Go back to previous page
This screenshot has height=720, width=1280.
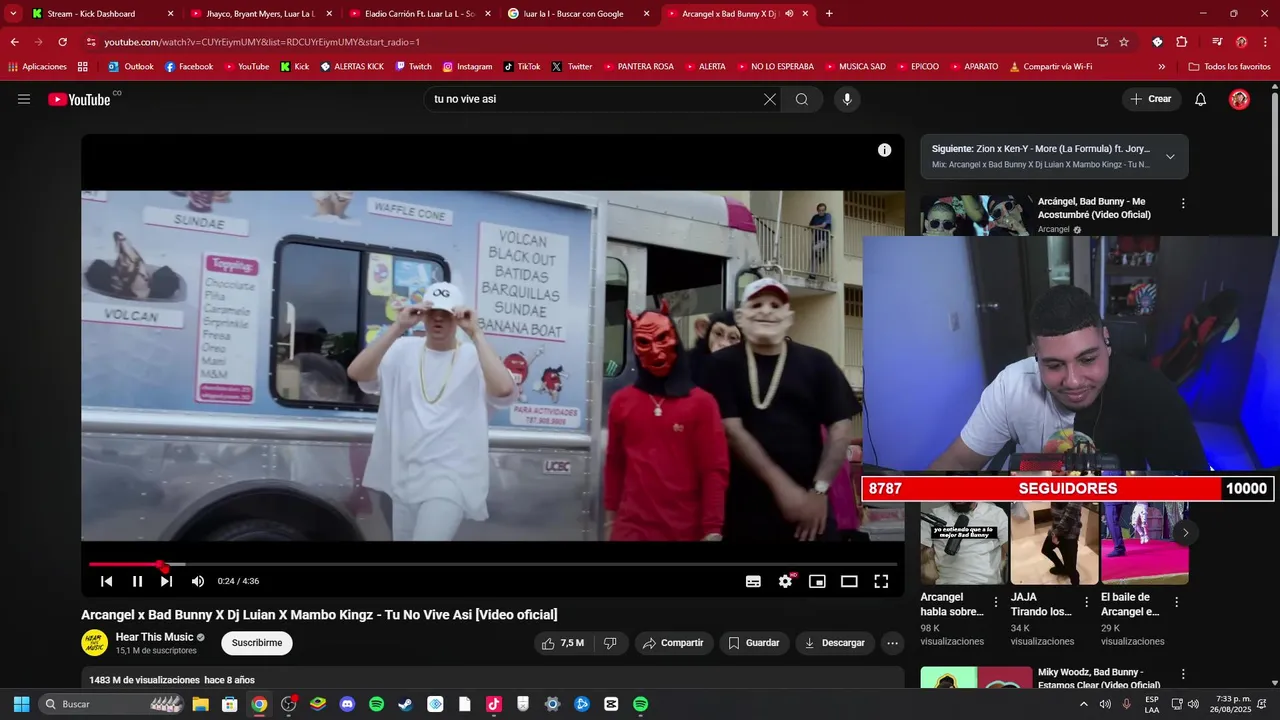click(15, 42)
